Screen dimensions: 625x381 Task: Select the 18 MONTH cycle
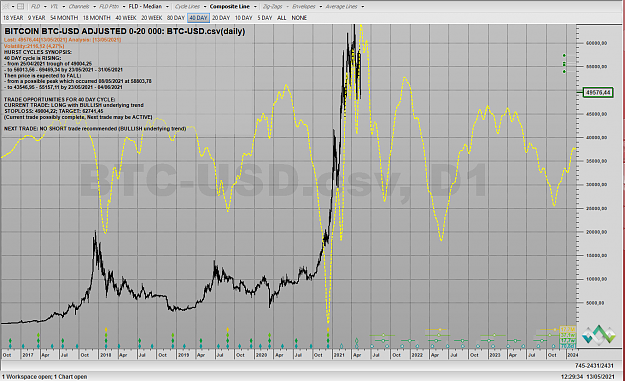pyautogui.click(x=97, y=18)
